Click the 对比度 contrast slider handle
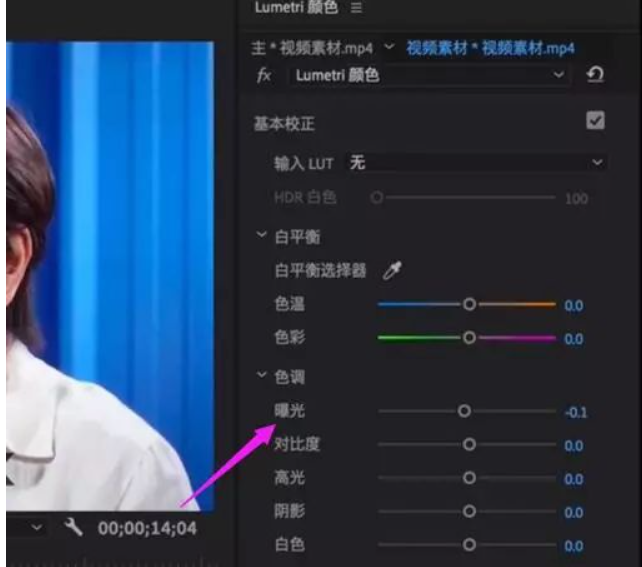The image size is (642, 567). pyautogui.click(x=469, y=444)
